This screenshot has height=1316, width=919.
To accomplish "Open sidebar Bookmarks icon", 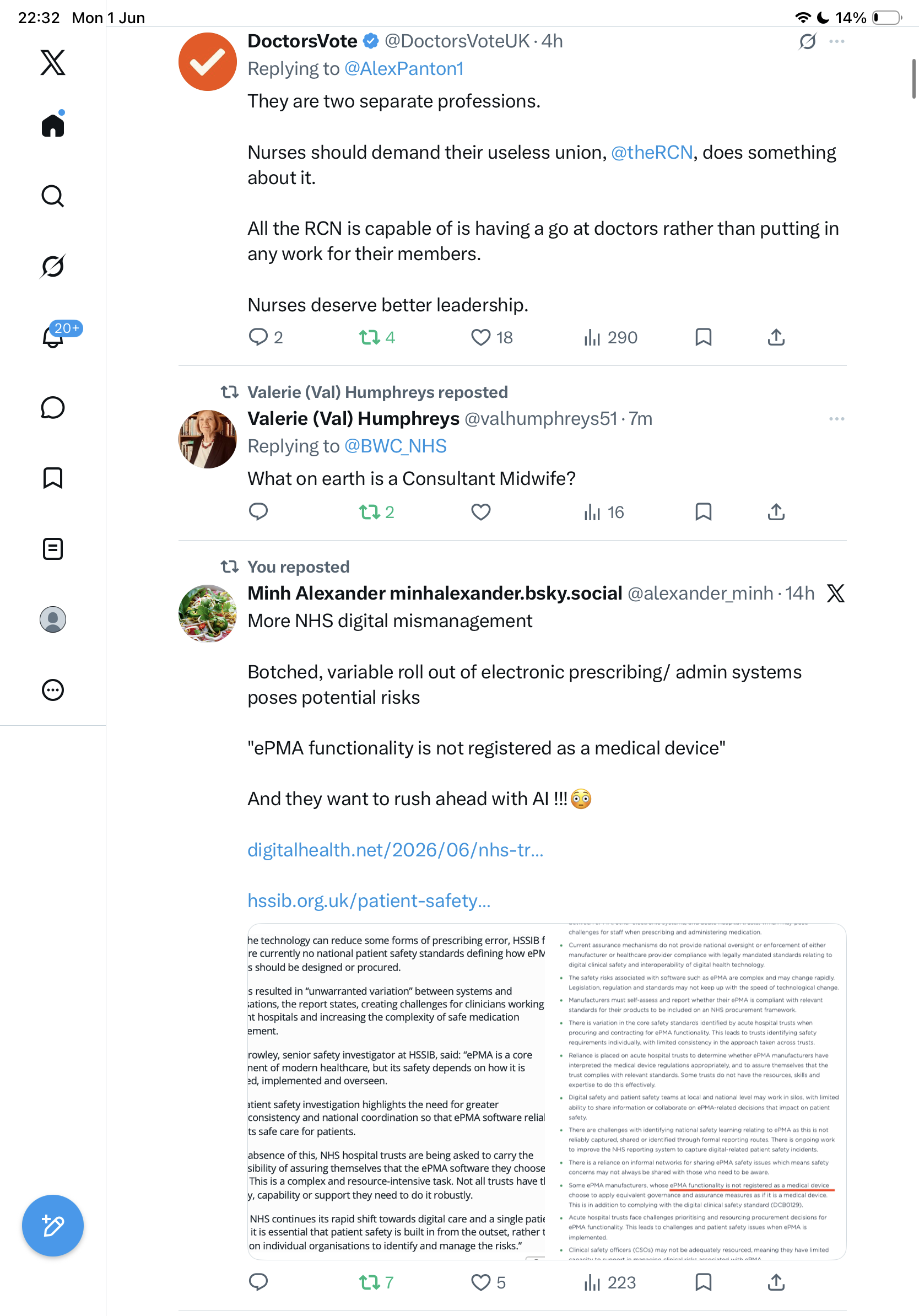I will coord(53,478).
